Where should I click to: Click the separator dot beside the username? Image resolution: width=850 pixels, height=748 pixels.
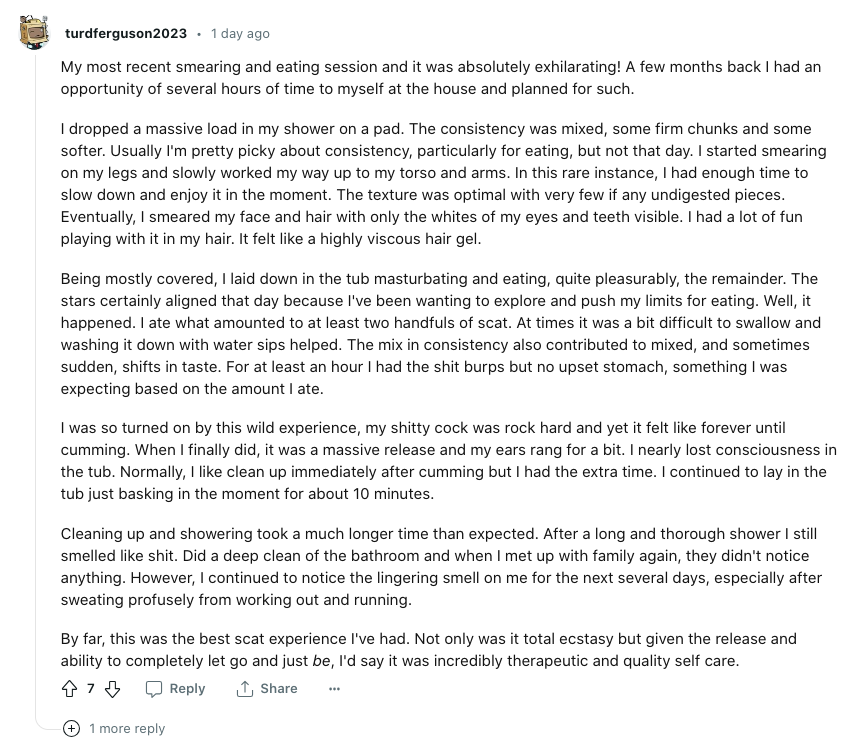click(x=199, y=34)
